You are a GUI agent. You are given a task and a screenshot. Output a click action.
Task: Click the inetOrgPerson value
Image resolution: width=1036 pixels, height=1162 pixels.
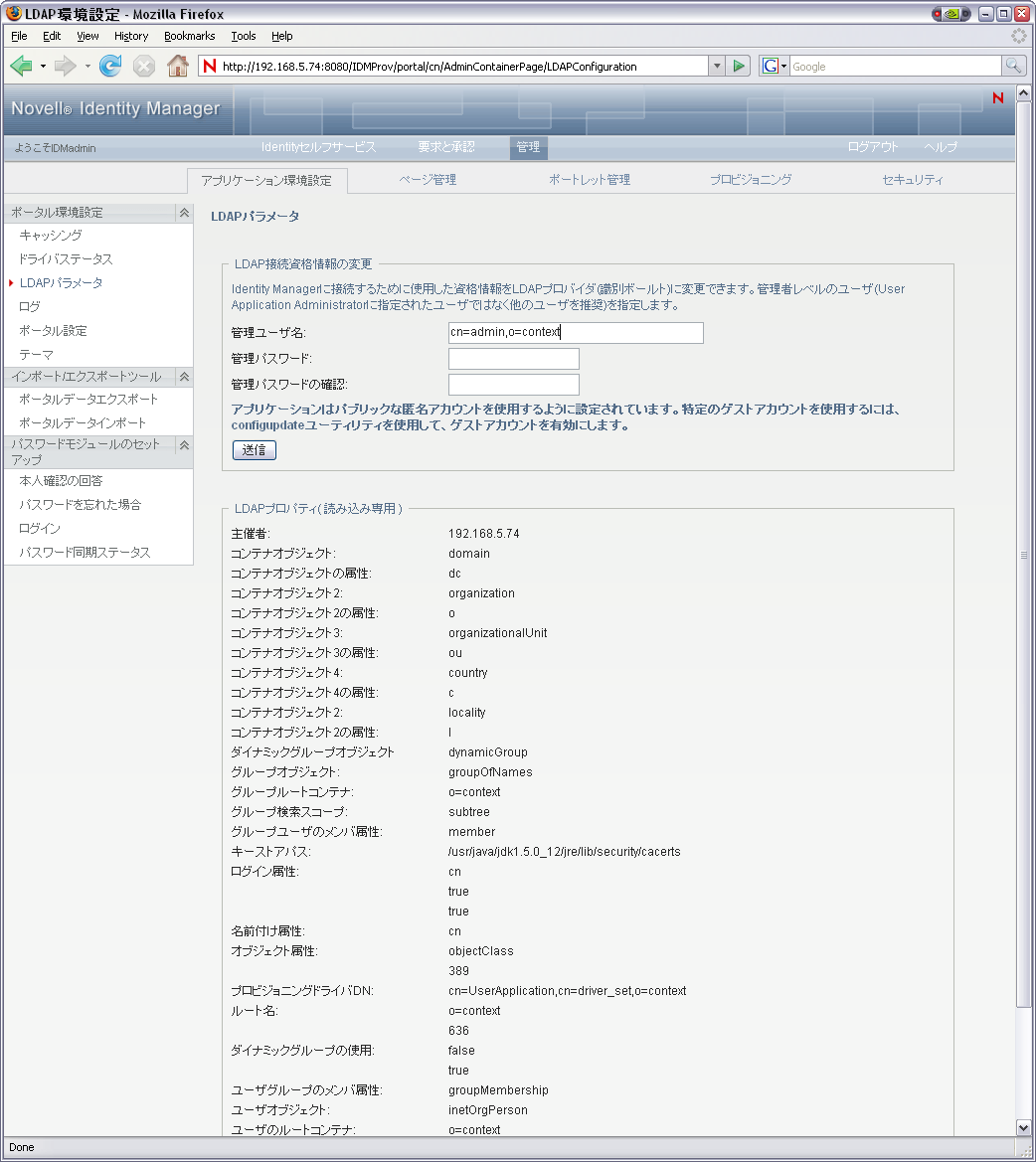pos(487,1110)
